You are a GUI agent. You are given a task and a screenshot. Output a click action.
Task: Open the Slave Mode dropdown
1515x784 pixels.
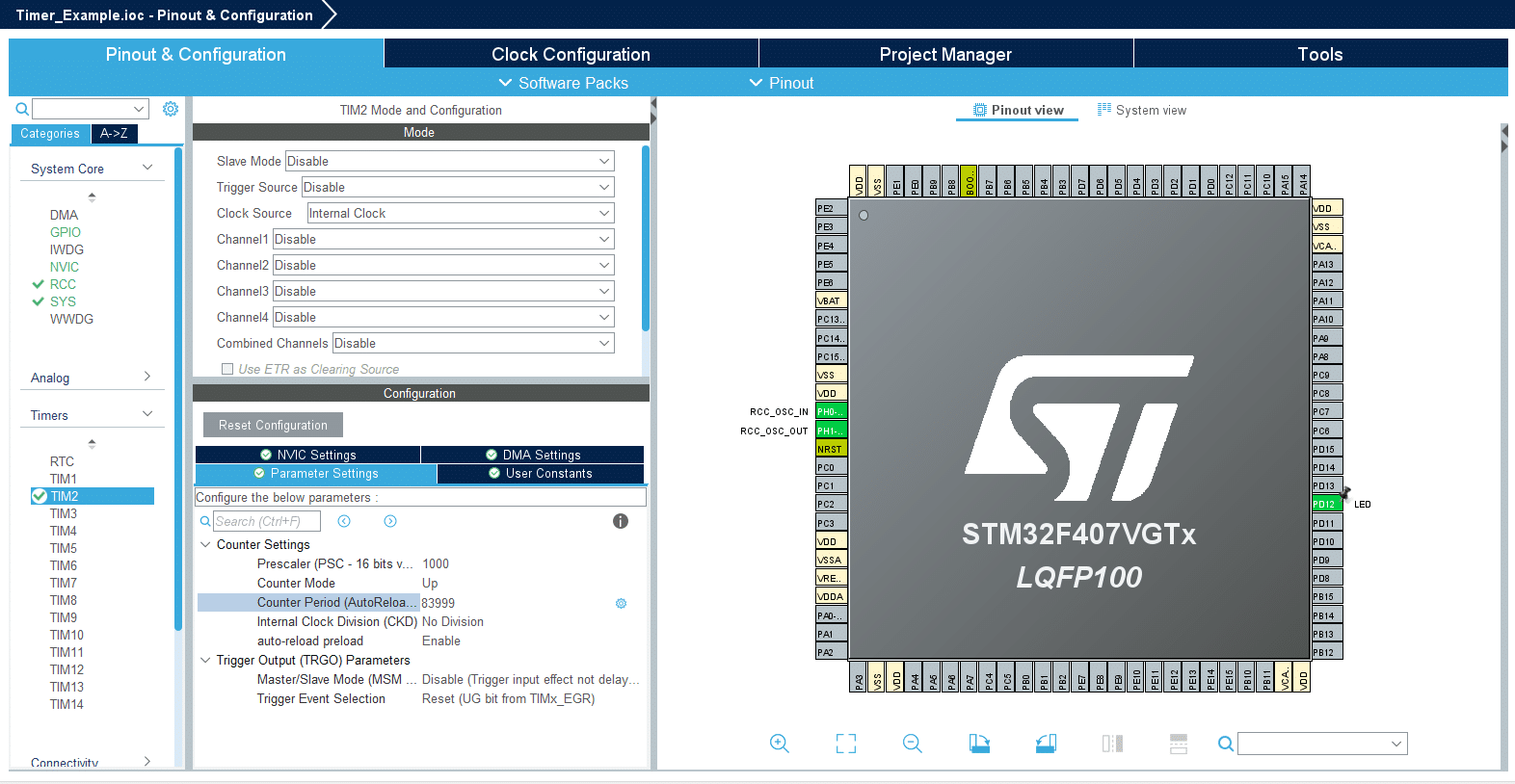click(x=449, y=161)
